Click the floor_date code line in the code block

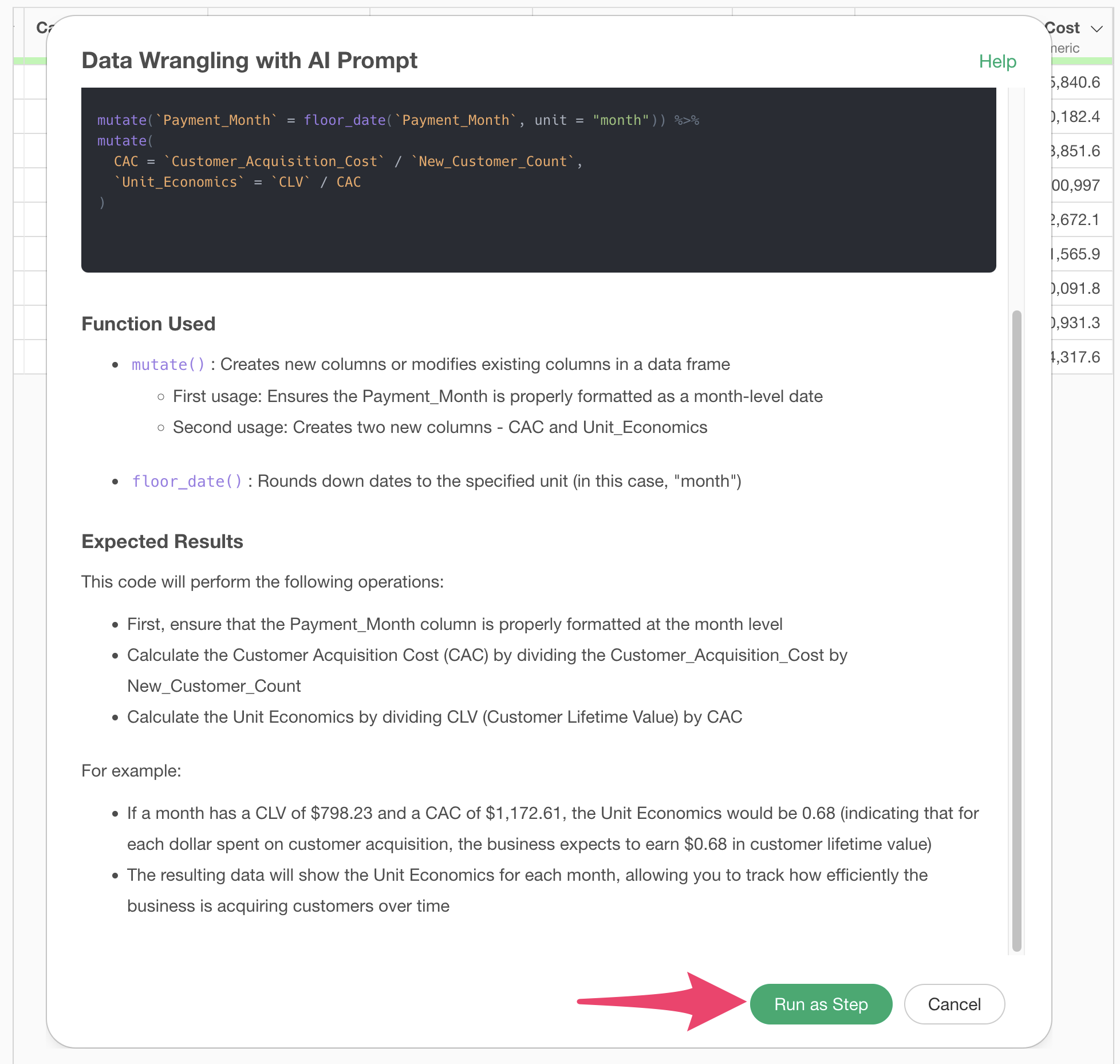pos(398,120)
